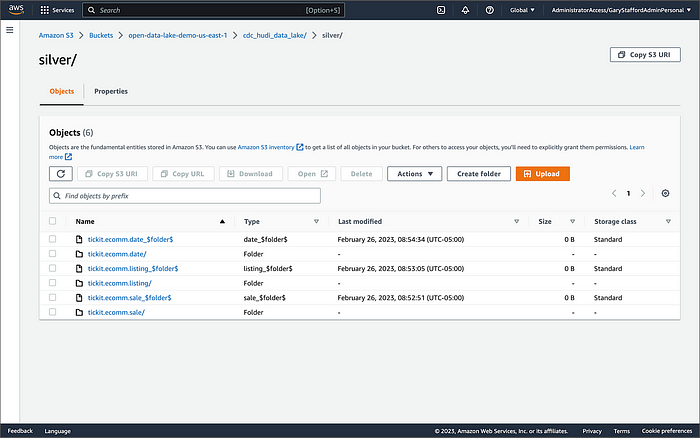Open the tickit.ecomm.date/ folder link
The image size is (700, 438).
[x=117, y=254]
